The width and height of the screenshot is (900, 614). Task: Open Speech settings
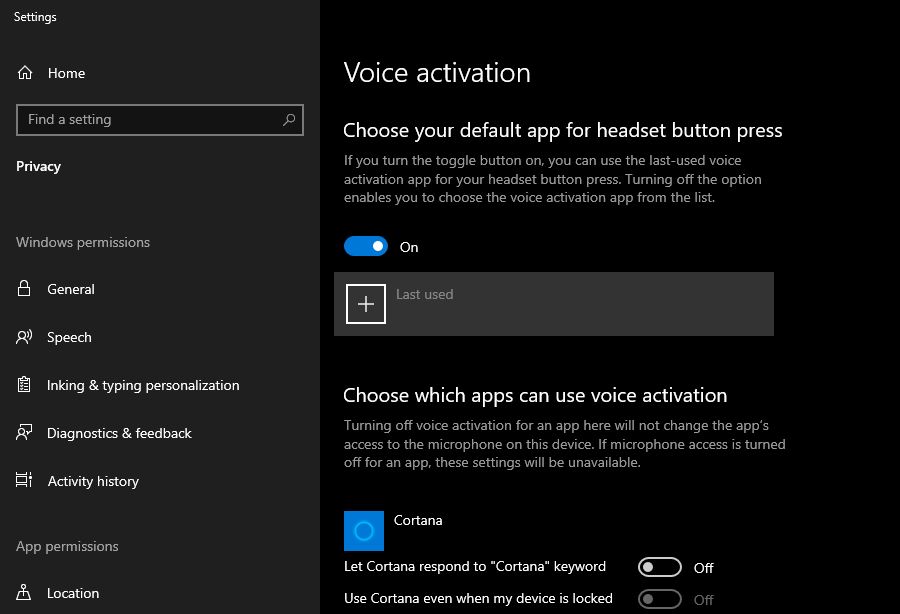coord(69,337)
